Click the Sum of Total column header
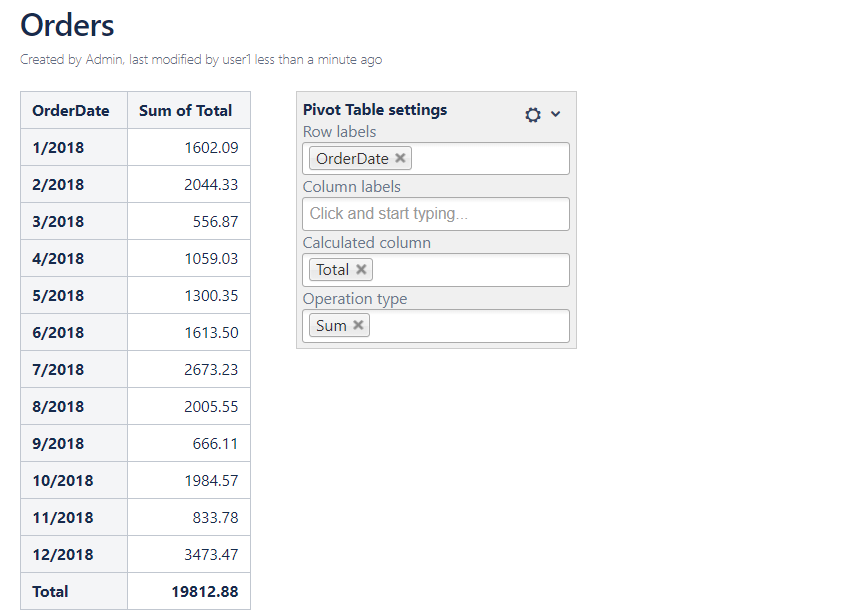The image size is (867, 616). coord(186,111)
